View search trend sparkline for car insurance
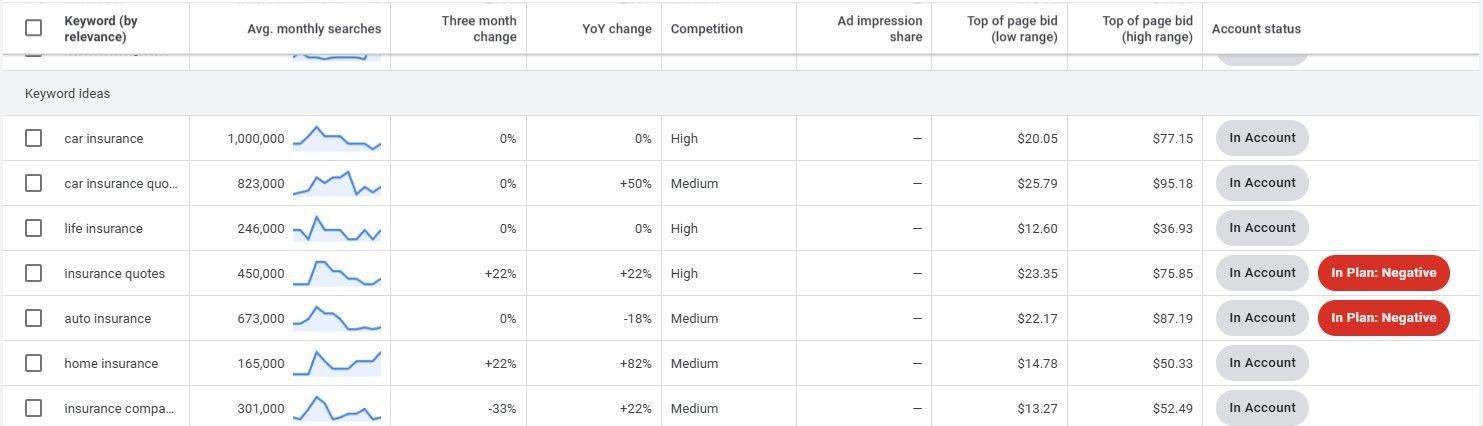Viewport: 1483px width, 426px height. click(x=337, y=139)
